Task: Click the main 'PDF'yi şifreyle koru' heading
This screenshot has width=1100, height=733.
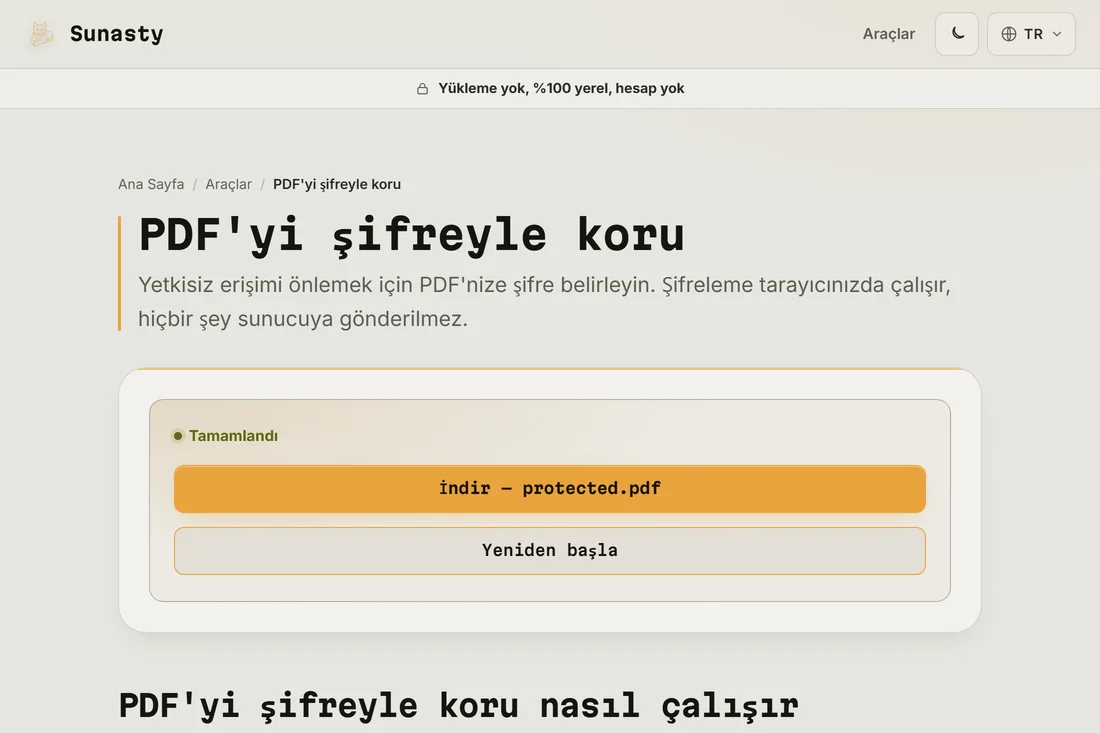Action: pos(411,234)
